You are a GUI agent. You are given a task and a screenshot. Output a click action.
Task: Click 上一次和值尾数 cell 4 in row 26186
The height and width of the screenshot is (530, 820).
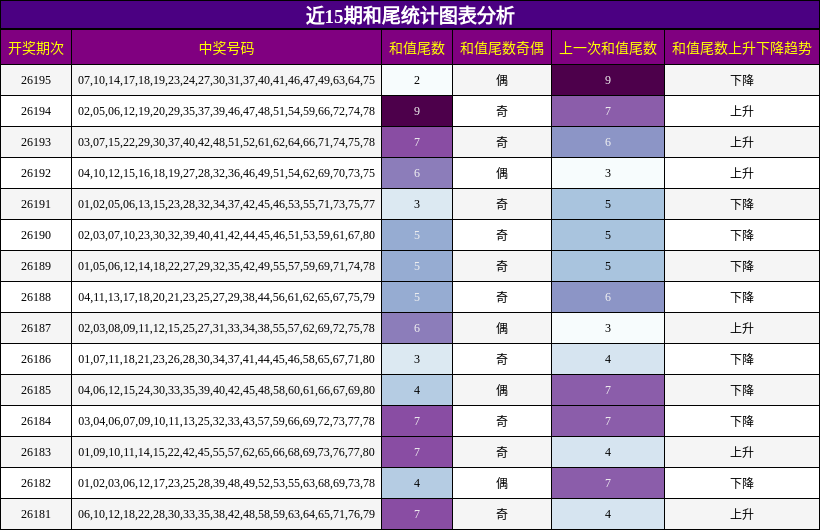[608, 359]
